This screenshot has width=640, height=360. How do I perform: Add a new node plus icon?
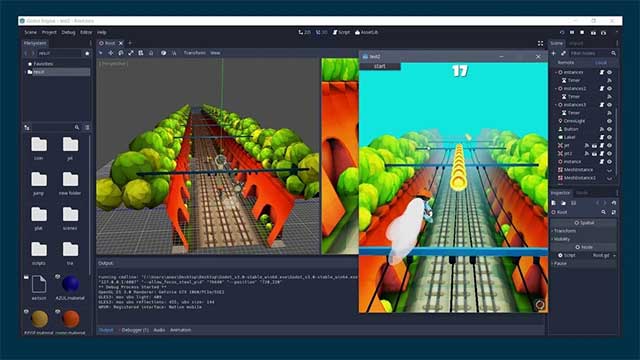pos(553,53)
